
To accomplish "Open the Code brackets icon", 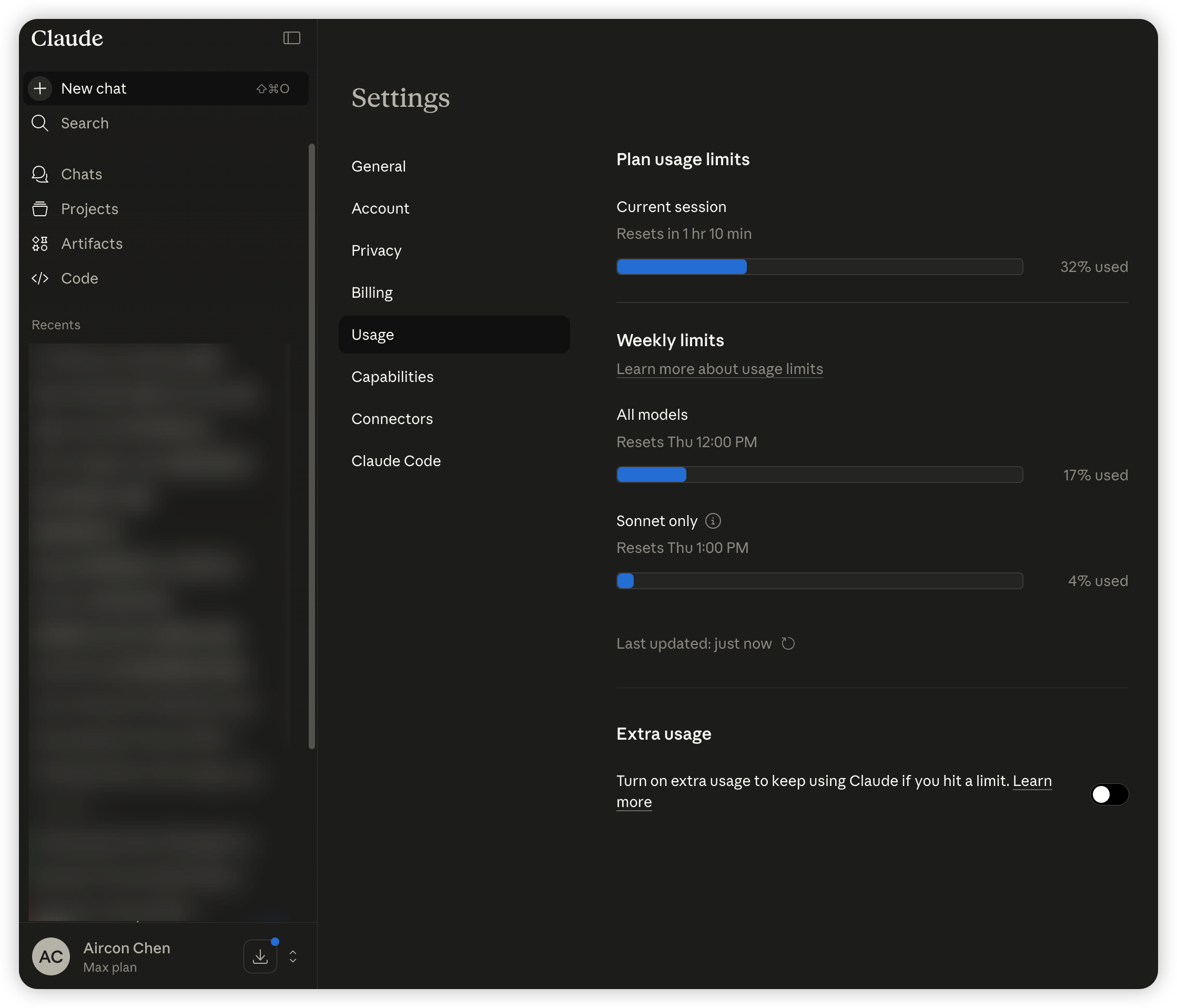I will (x=40, y=278).
